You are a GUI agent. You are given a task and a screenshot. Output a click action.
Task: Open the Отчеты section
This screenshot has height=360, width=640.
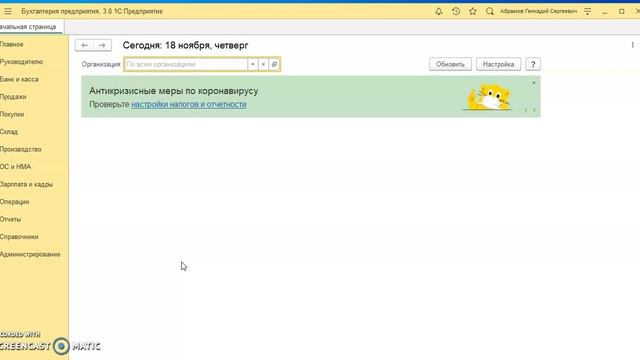click(x=10, y=220)
